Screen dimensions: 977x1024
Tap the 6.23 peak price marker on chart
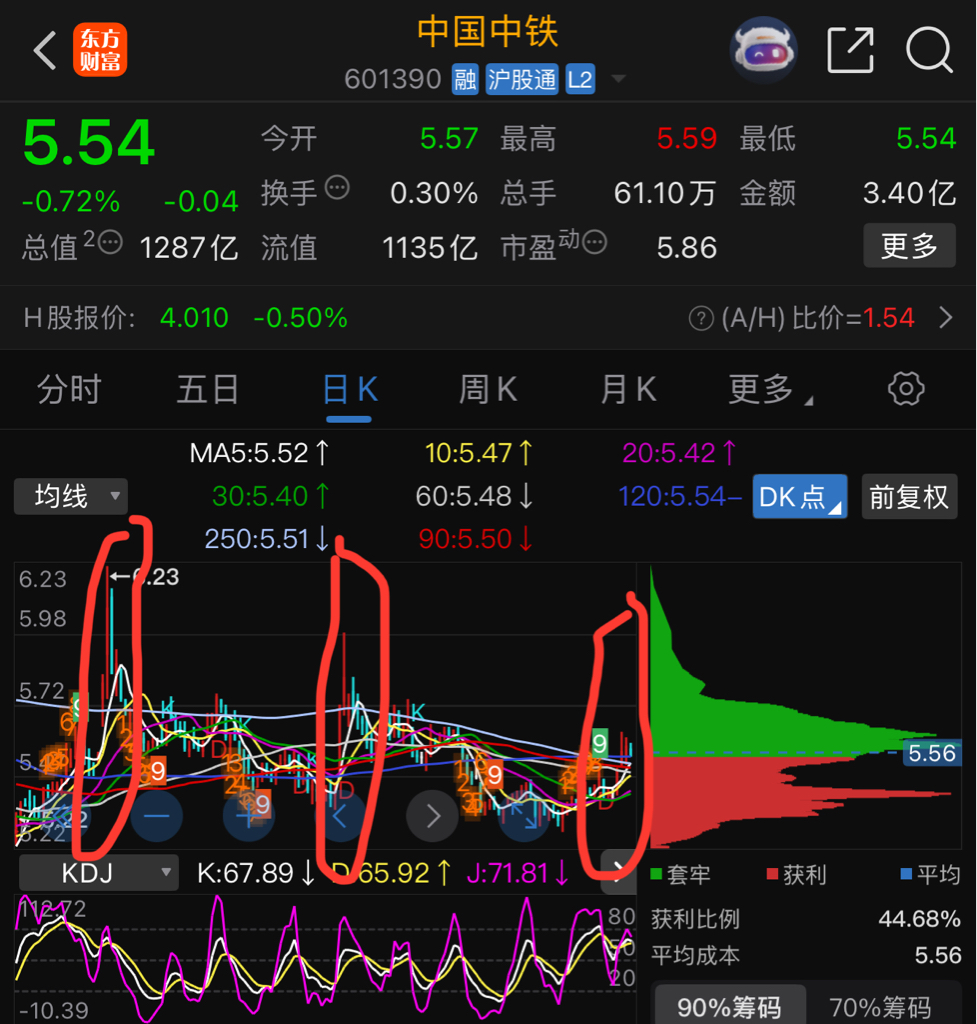click(145, 577)
